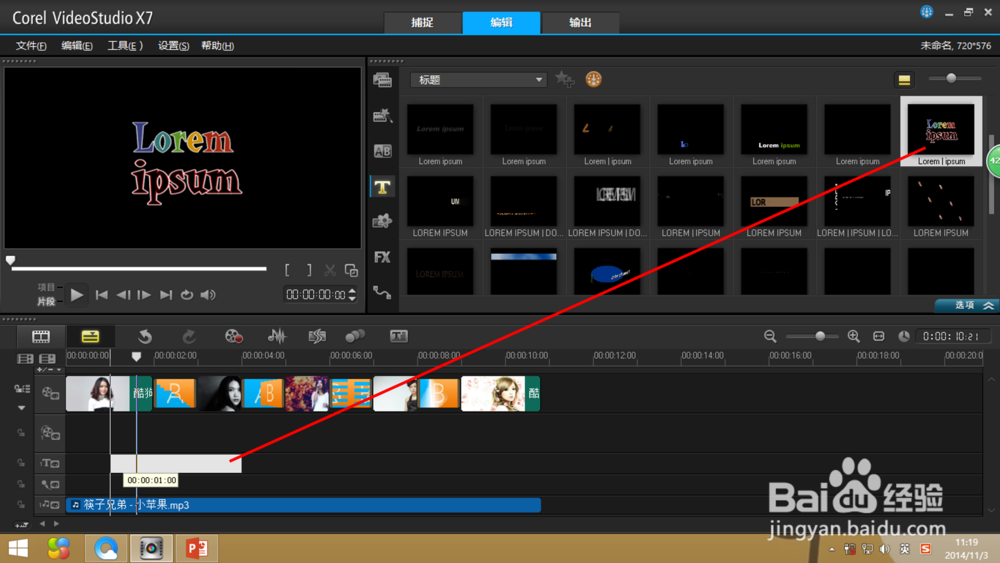
Task: Open PowerPoint from the Windows taskbar
Action: coord(197,548)
